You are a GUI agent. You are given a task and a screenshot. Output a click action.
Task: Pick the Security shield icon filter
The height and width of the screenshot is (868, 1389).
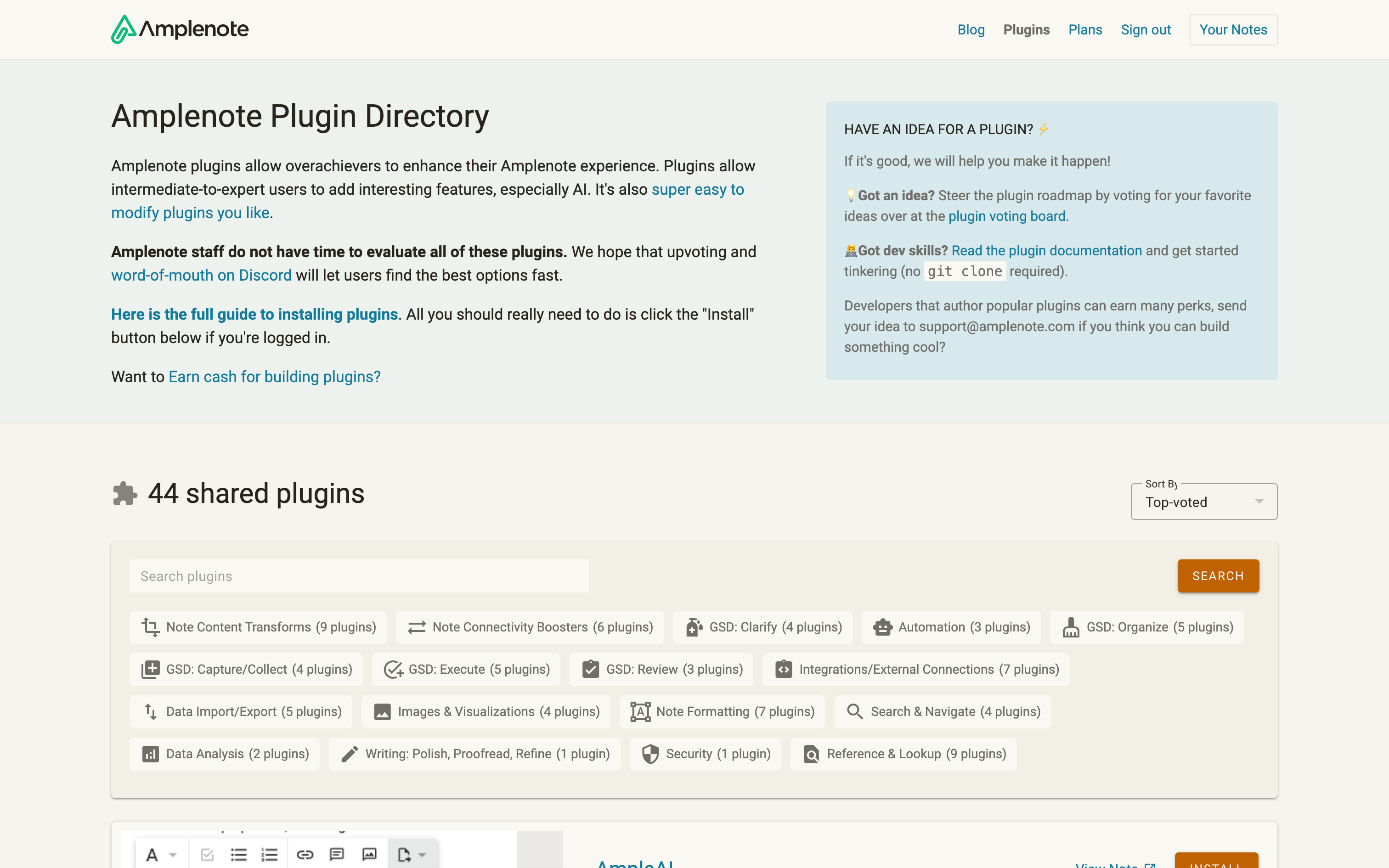[x=650, y=754]
